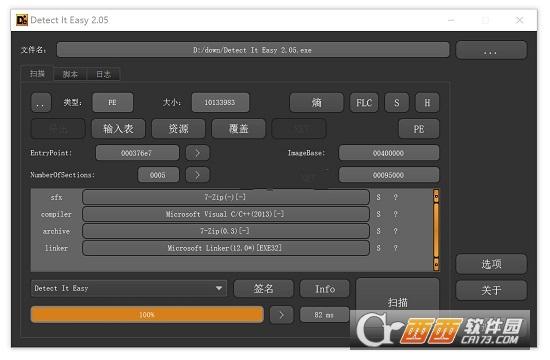The width and height of the screenshot is (550, 360).
Task: Open the 关于 about button
Action: [x=491, y=290]
